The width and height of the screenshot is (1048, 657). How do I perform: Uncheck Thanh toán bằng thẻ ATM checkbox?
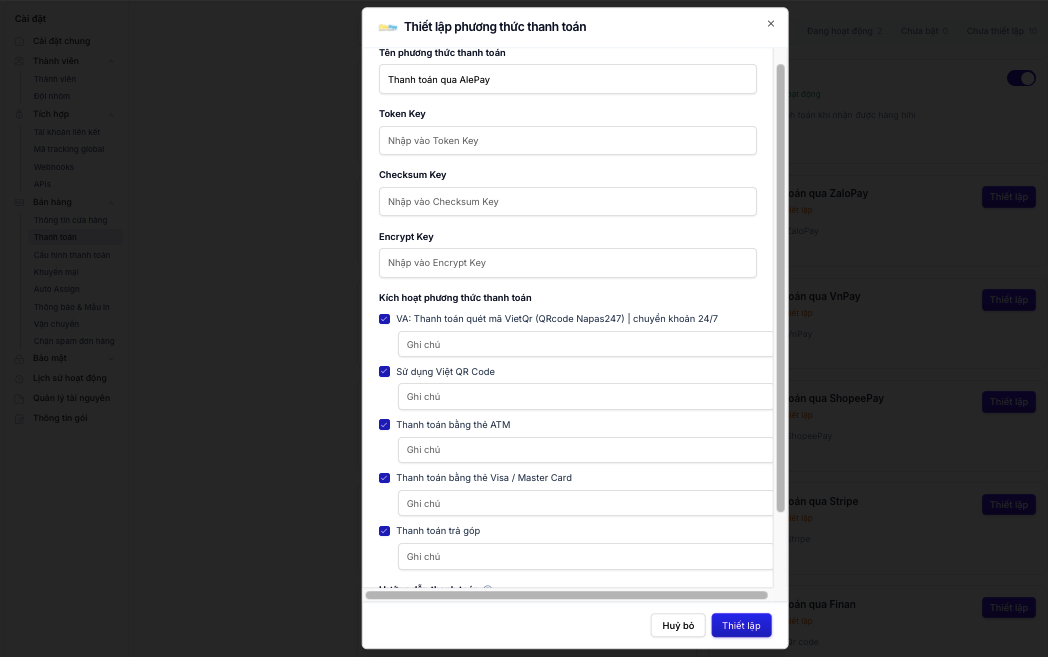[384, 424]
